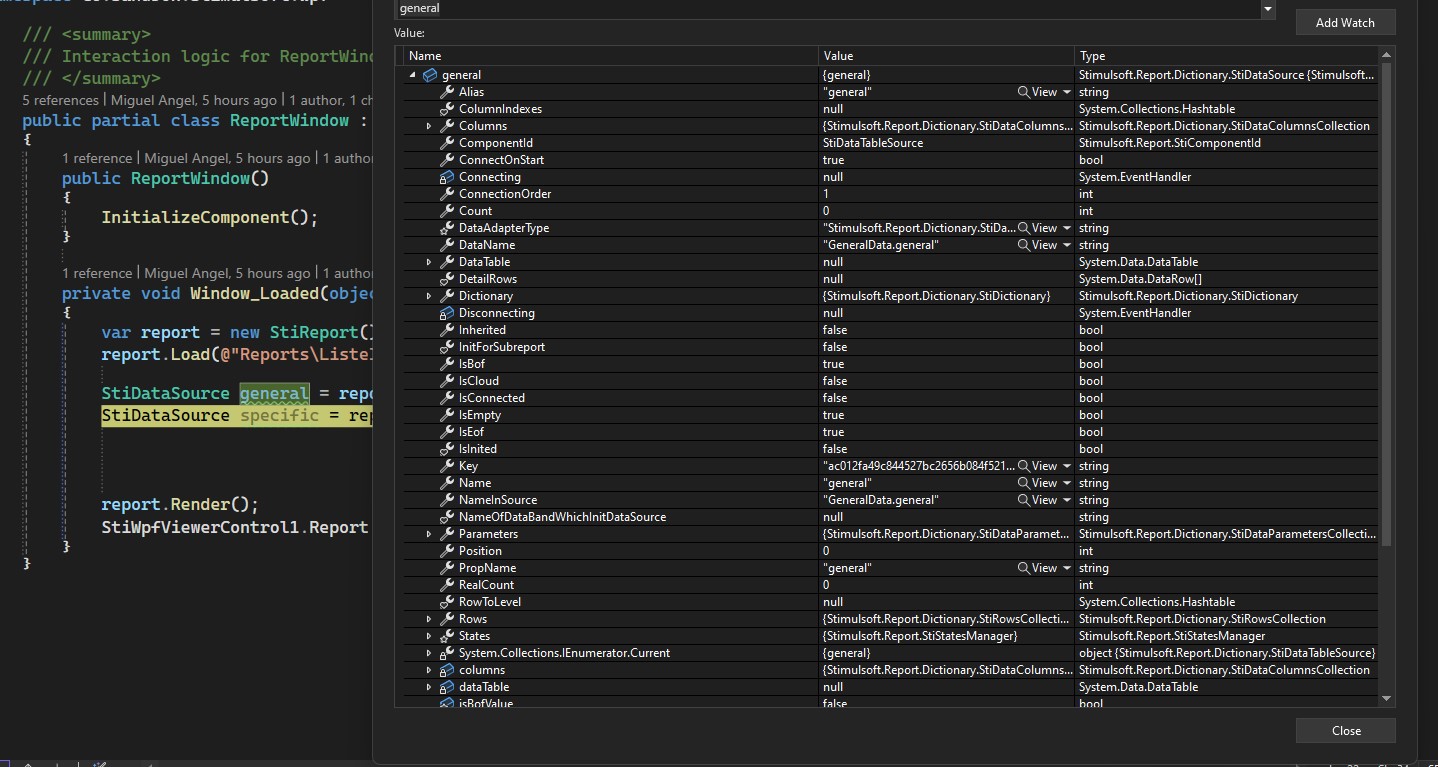Click the field icon beside lowercase columns
Viewport: 1438px width, 767px height.
point(447,670)
